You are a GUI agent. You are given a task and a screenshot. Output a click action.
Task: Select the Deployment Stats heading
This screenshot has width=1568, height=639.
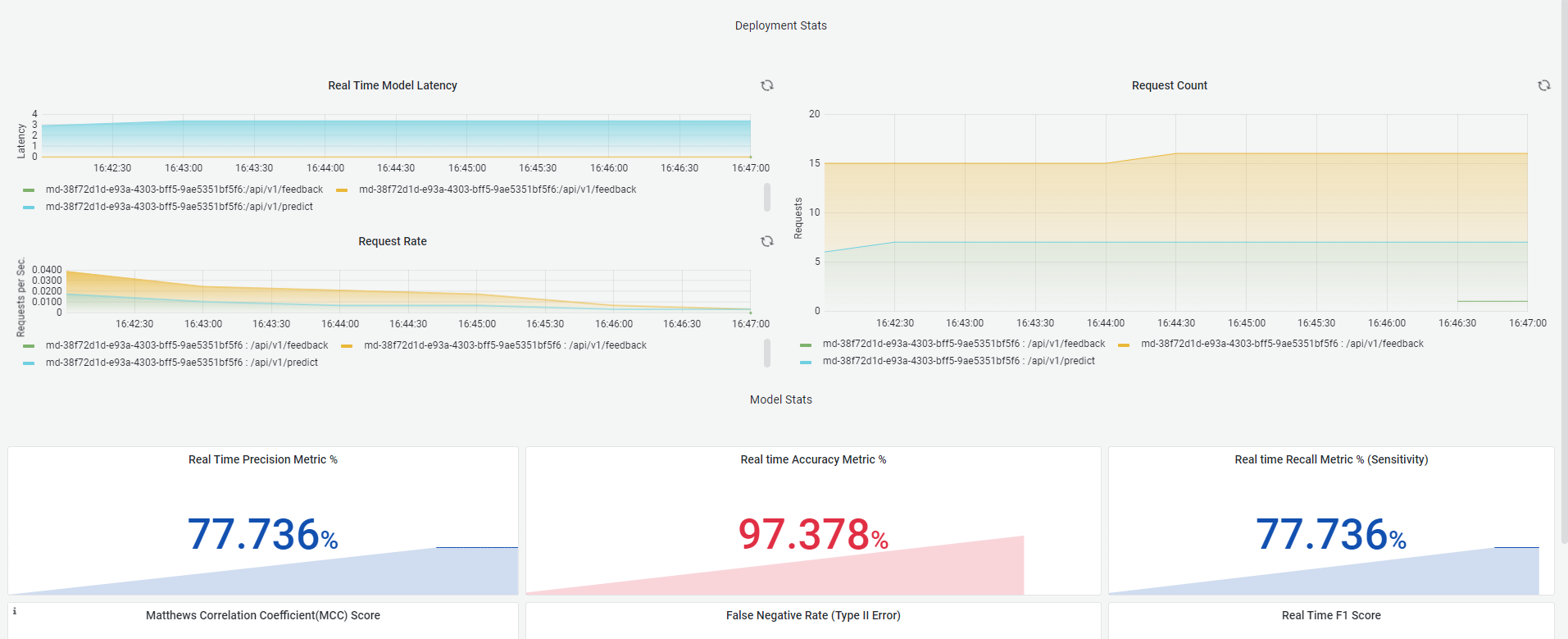click(781, 25)
